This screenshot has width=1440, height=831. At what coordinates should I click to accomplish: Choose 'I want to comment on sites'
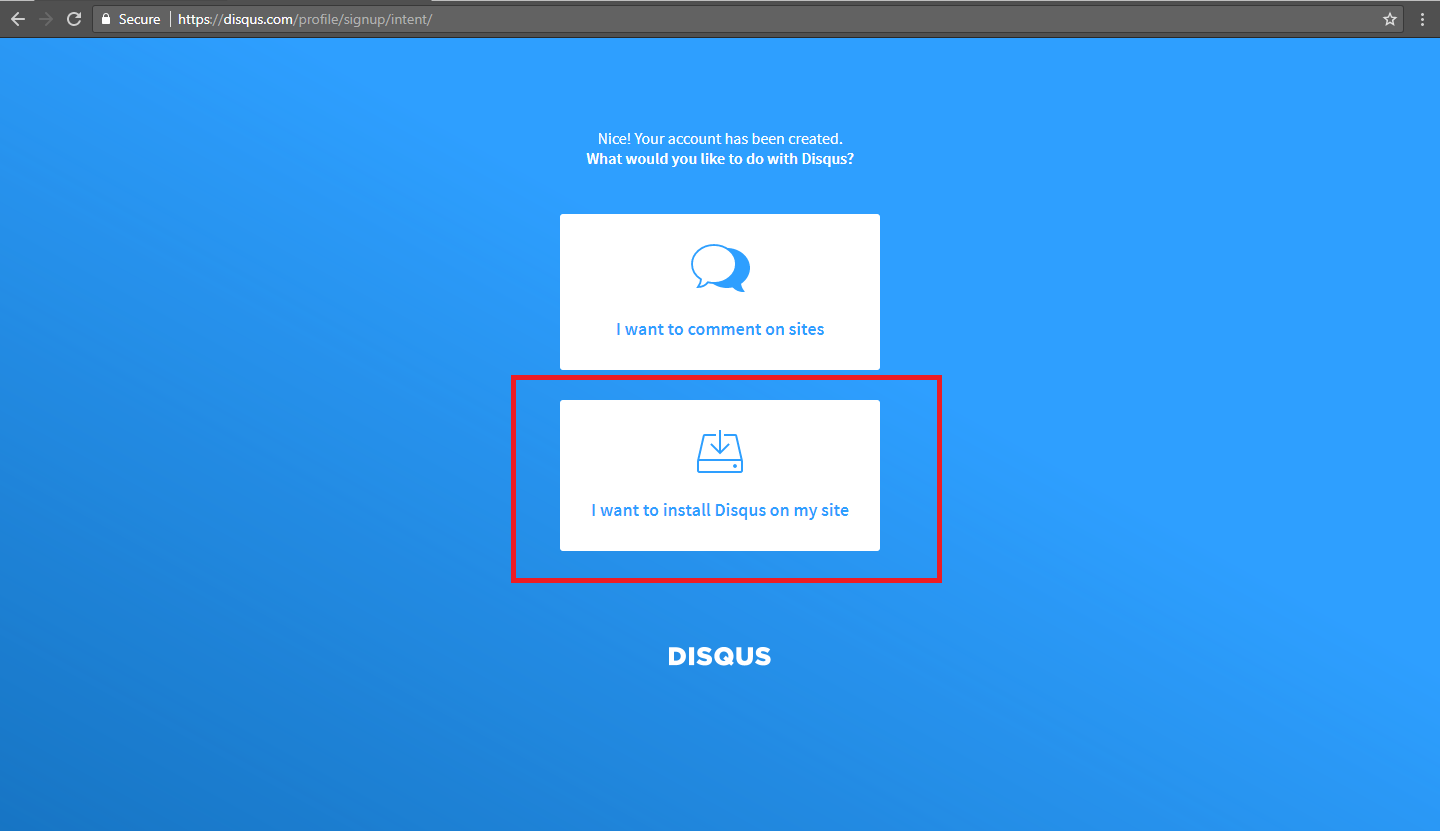(720, 292)
